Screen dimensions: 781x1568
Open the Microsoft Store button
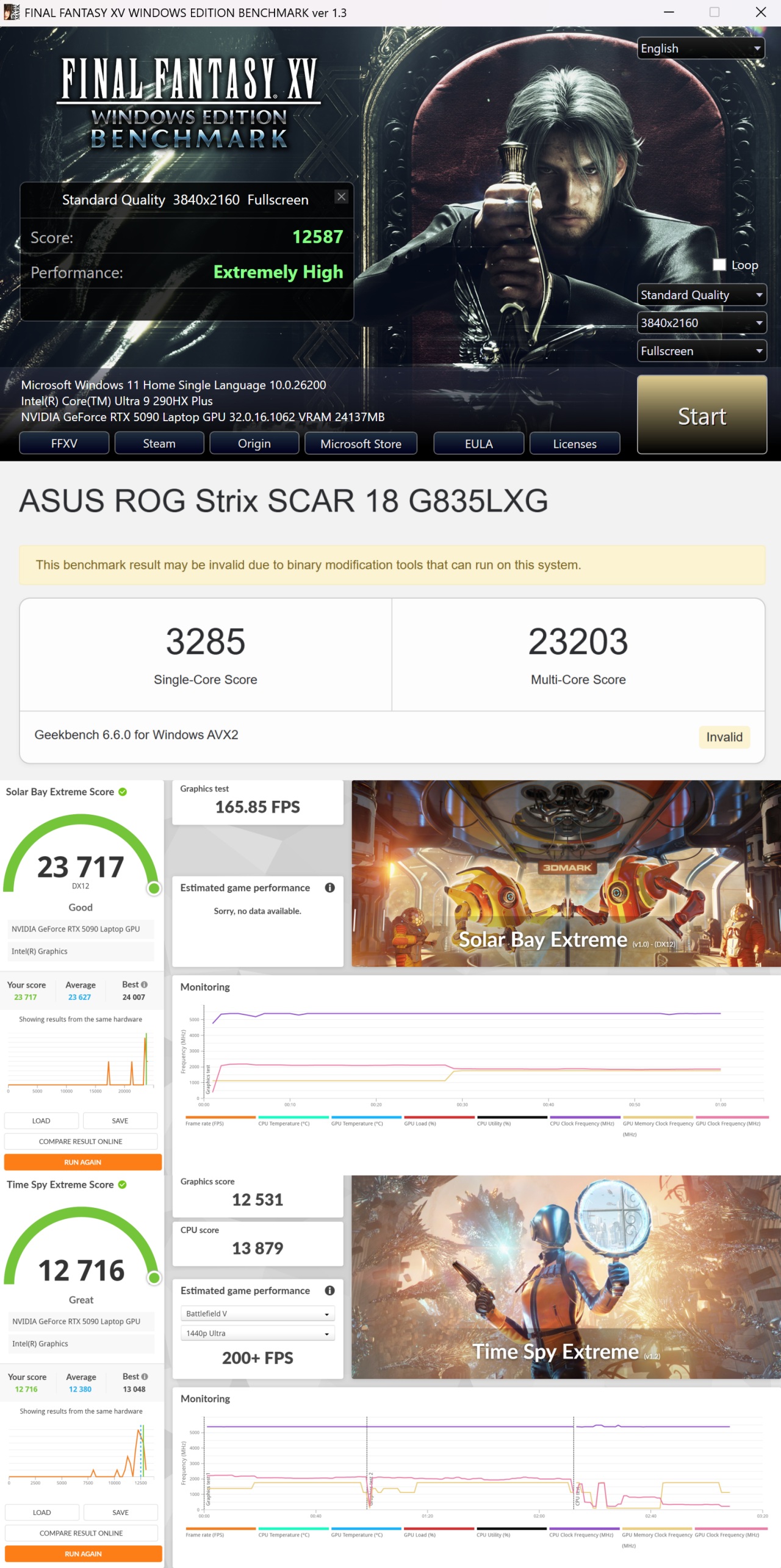pyautogui.click(x=361, y=444)
